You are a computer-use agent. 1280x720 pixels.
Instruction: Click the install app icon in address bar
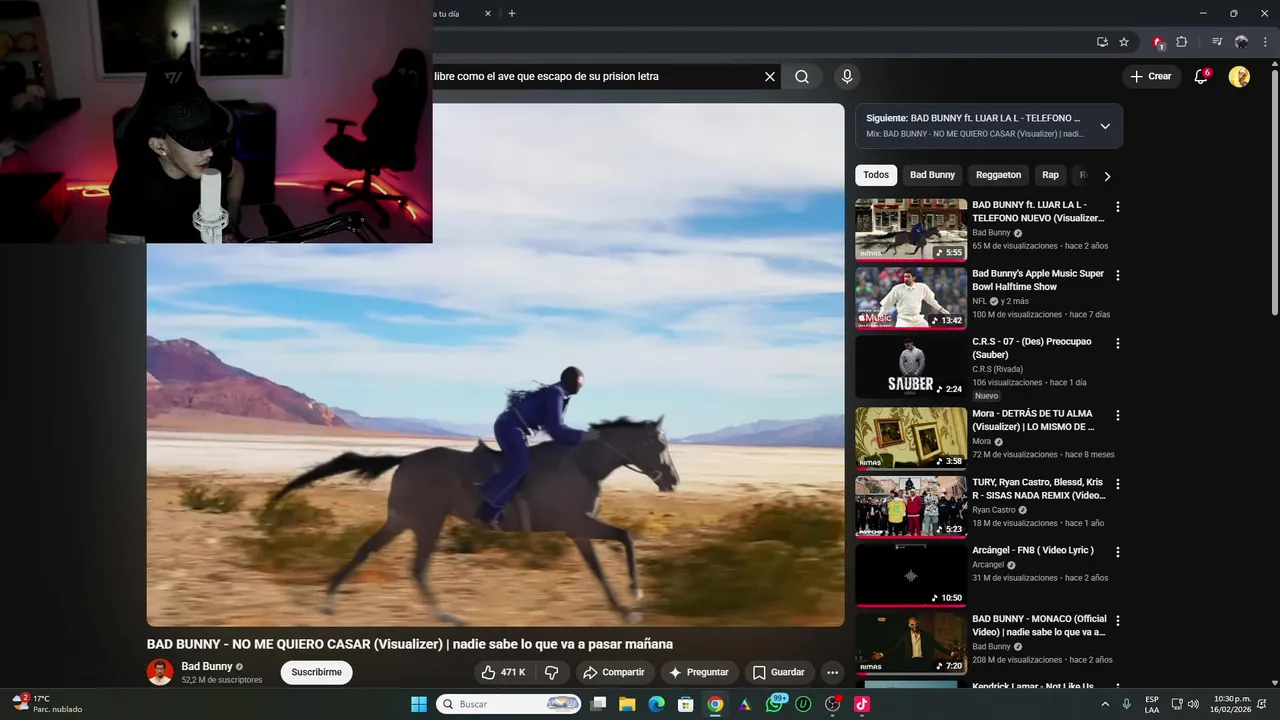tap(1102, 42)
